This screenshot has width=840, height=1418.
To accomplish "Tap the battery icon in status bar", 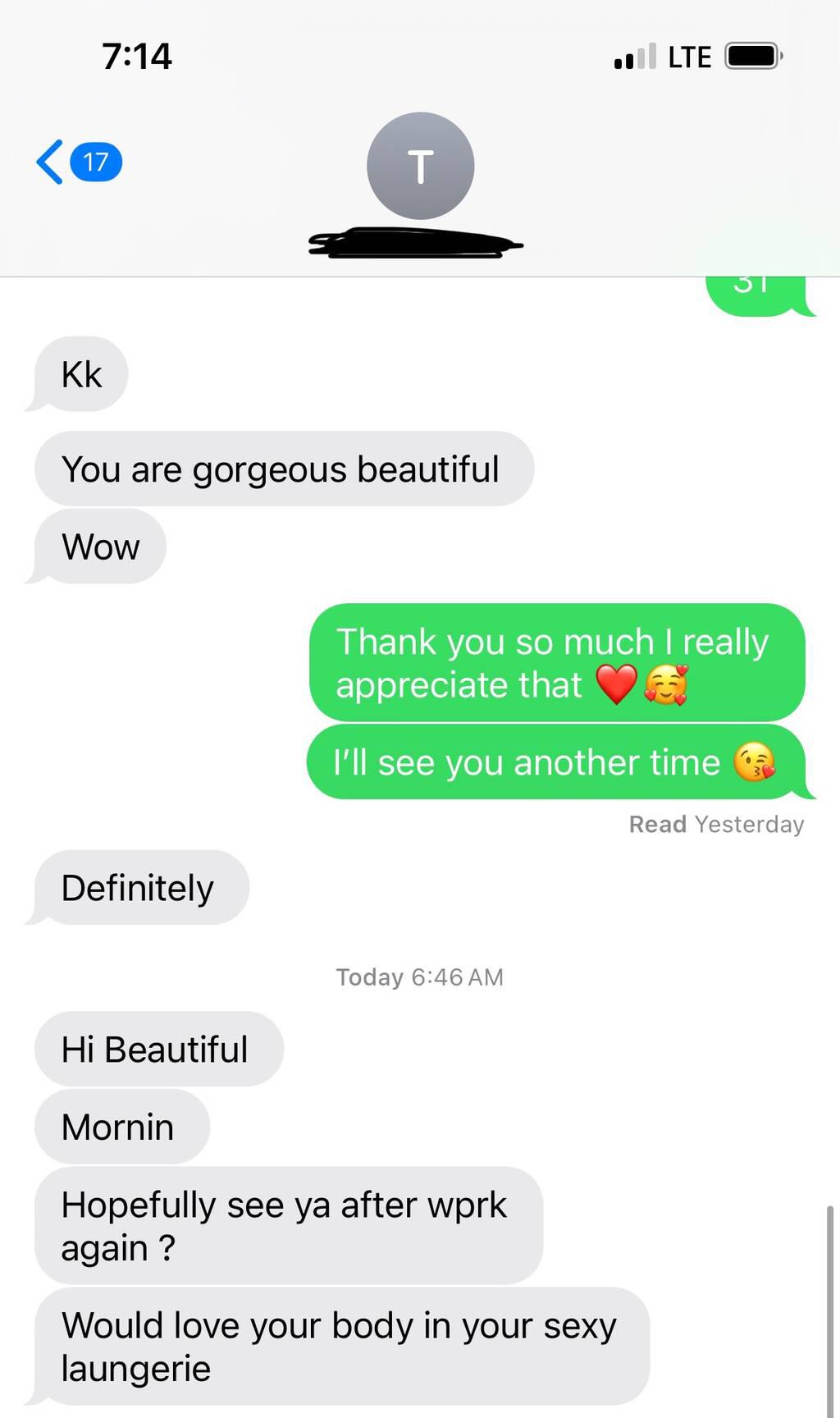I will (x=753, y=56).
